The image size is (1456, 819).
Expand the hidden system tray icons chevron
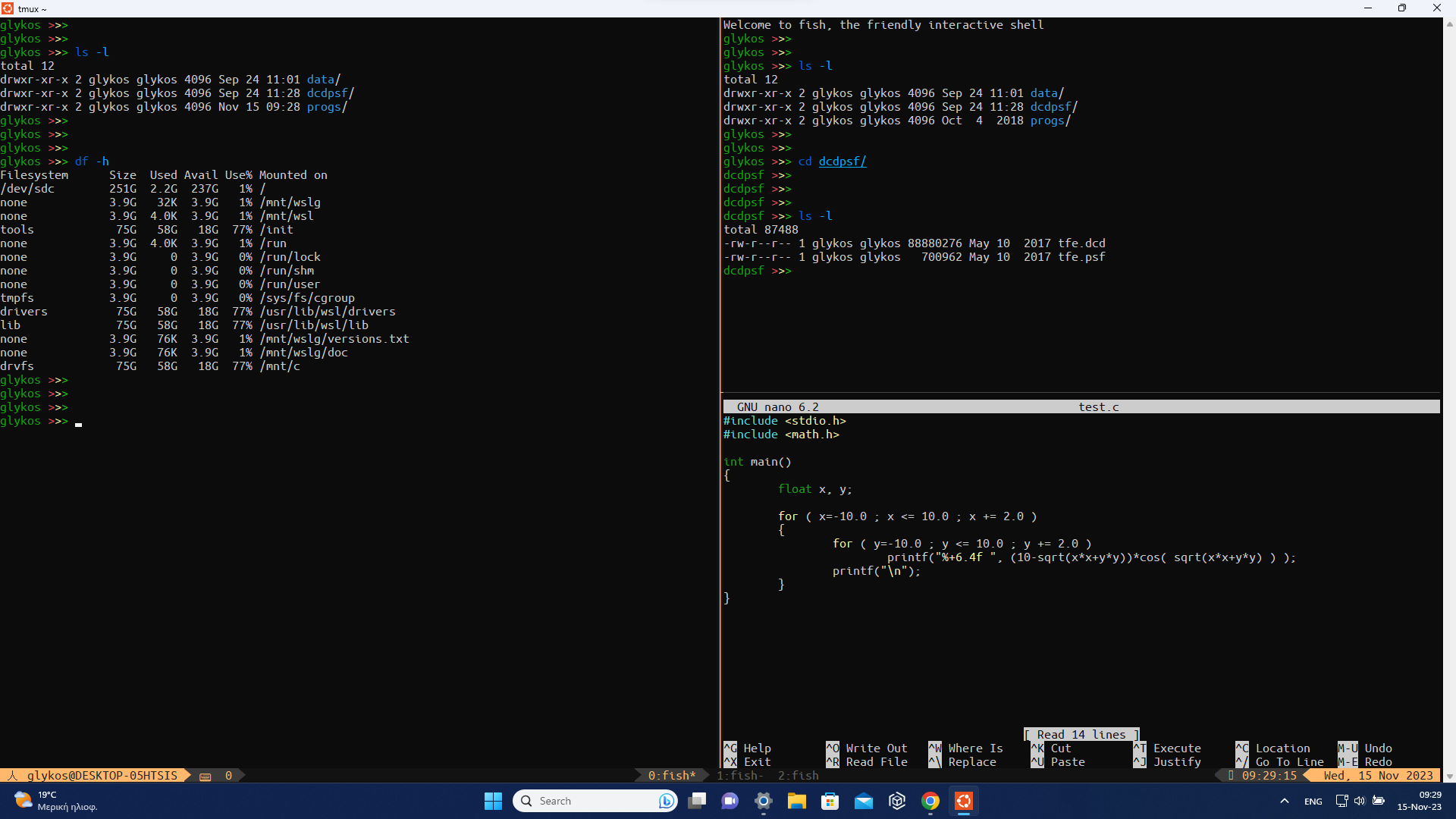click(x=1284, y=801)
